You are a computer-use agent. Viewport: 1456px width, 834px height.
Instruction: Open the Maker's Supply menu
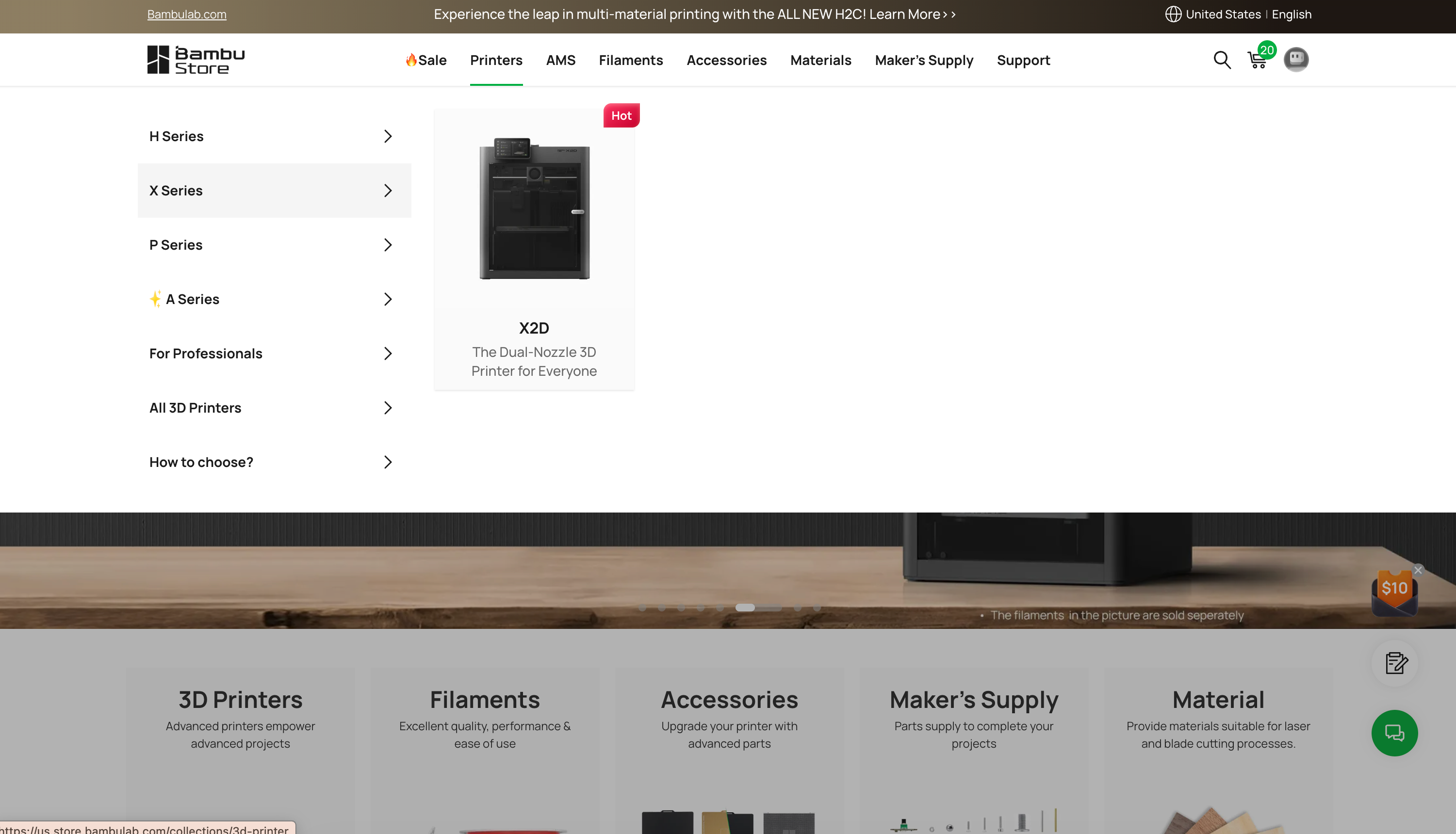(x=924, y=60)
